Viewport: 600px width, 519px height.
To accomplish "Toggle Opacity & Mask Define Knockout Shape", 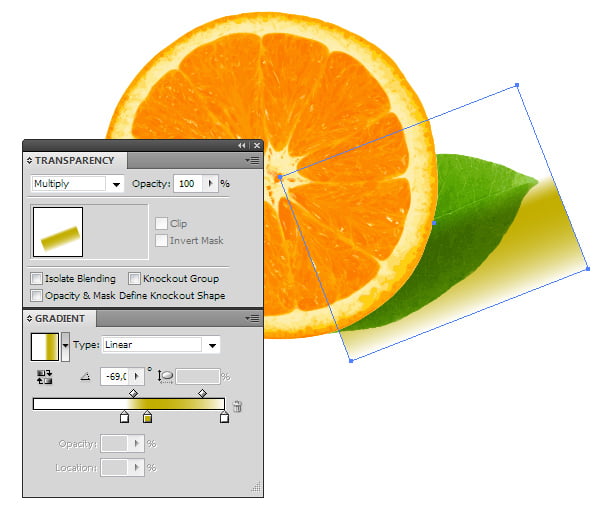I will tap(36, 295).
